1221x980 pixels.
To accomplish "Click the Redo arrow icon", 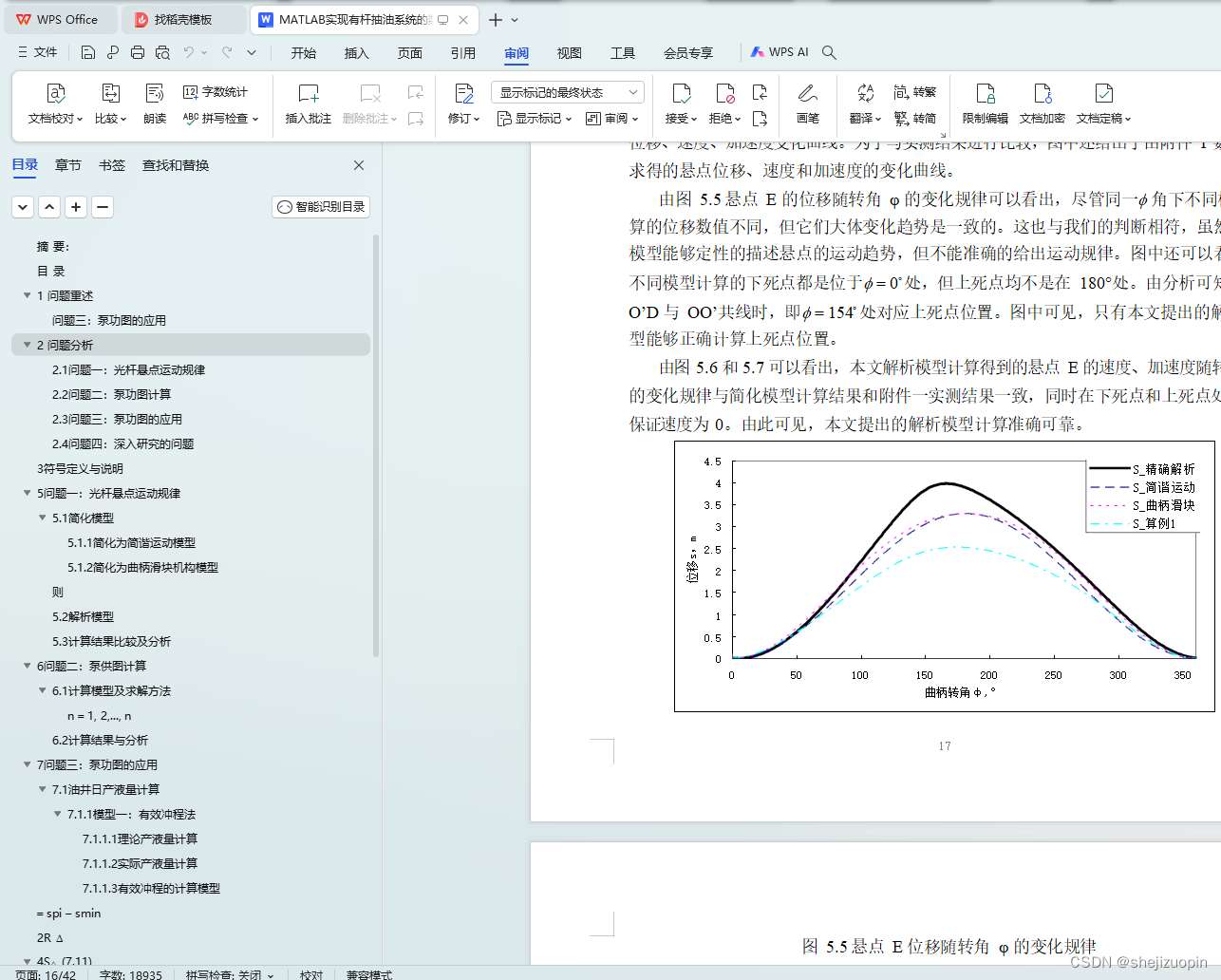I will point(227,52).
